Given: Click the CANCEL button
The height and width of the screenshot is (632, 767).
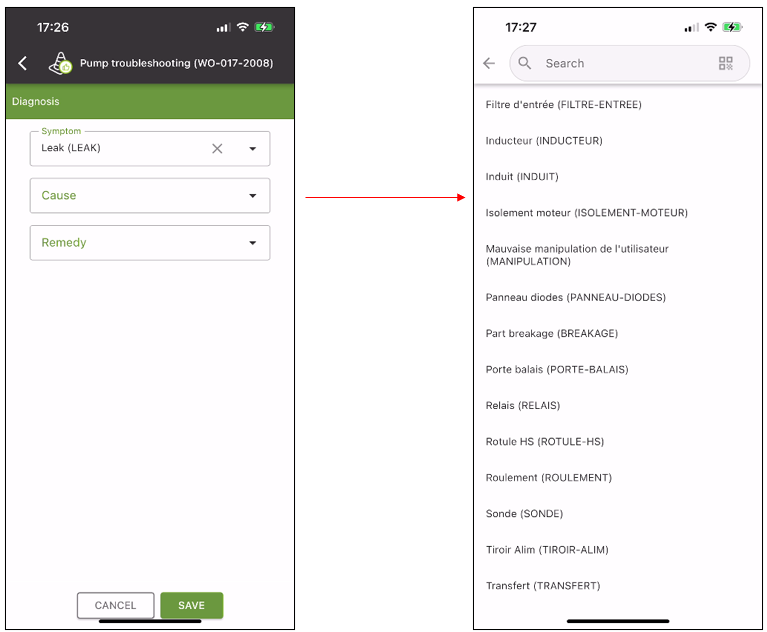Looking at the screenshot, I should (x=115, y=606).
